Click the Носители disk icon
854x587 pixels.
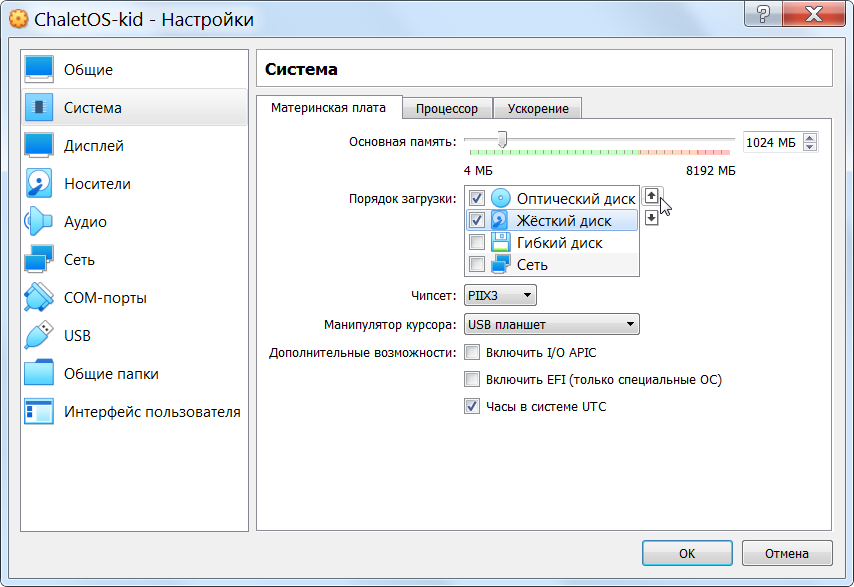click(39, 184)
